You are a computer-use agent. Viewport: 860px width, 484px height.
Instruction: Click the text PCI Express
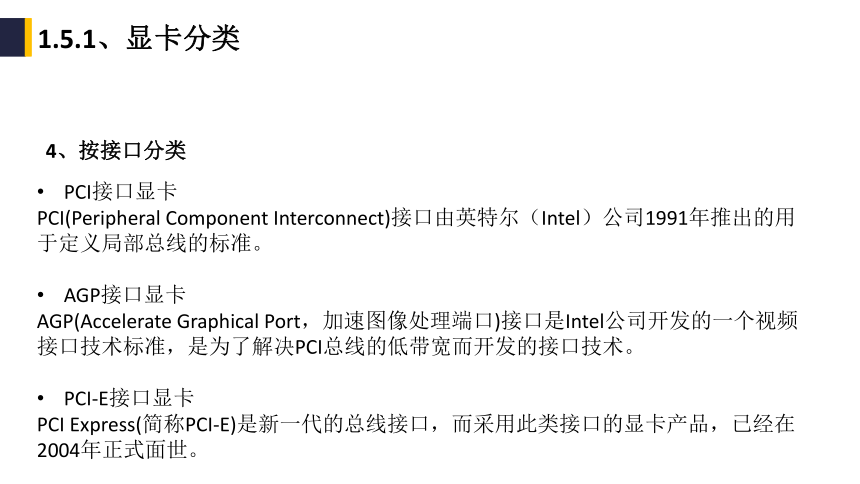click(x=86, y=425)
